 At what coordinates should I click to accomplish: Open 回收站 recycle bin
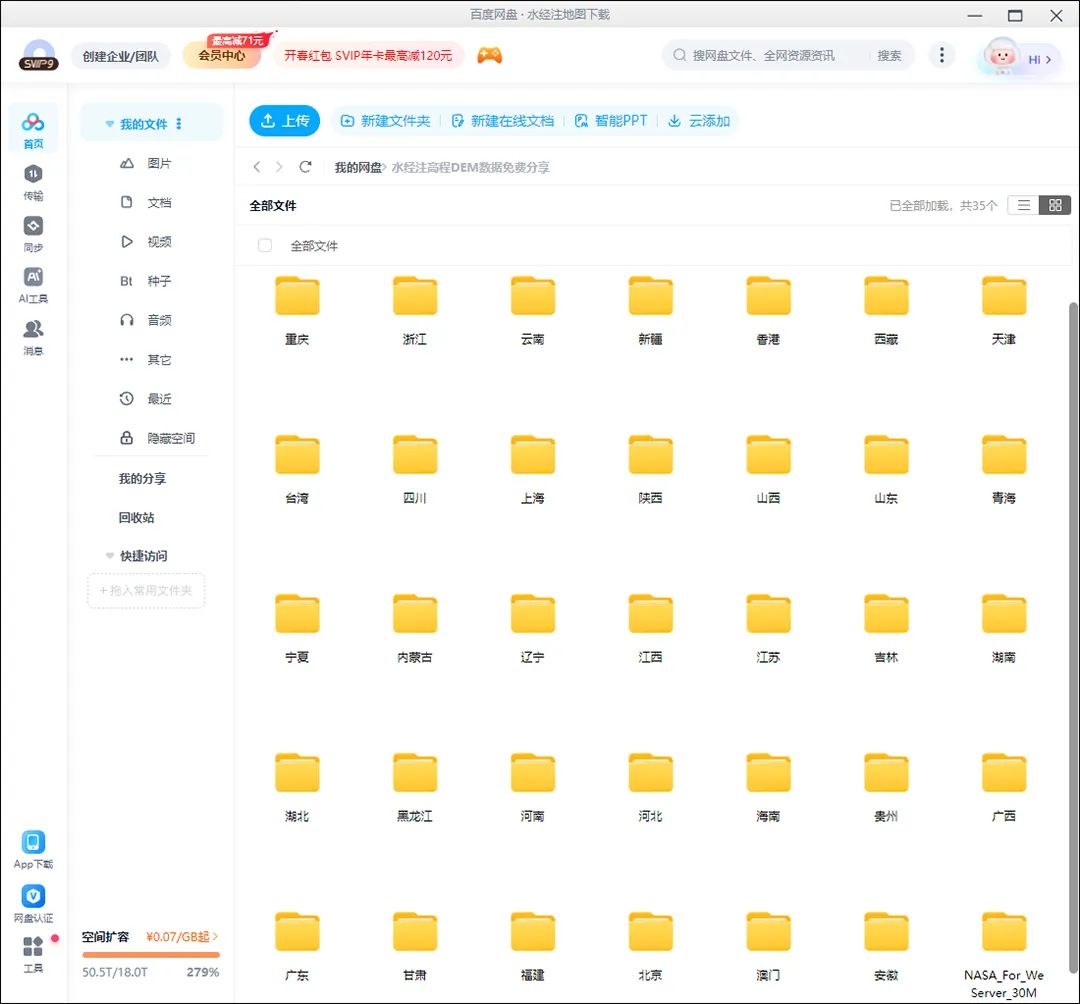tap(136, 517)
